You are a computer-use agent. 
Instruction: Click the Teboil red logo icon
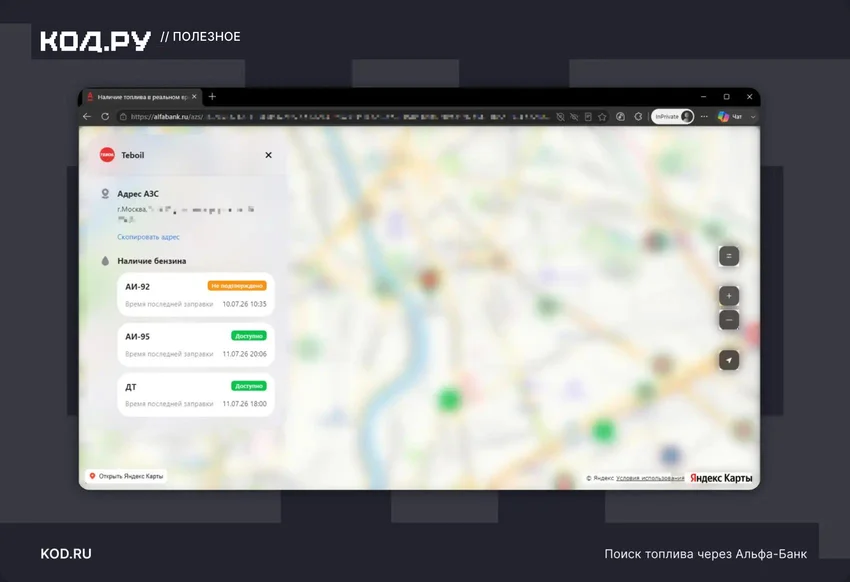click(x=107, y=155)
